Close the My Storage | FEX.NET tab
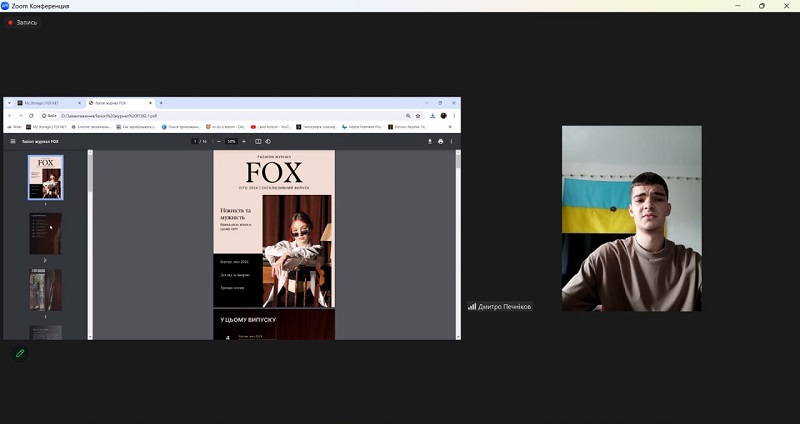This screenshot has width=800, height=424. pos(79,103)
